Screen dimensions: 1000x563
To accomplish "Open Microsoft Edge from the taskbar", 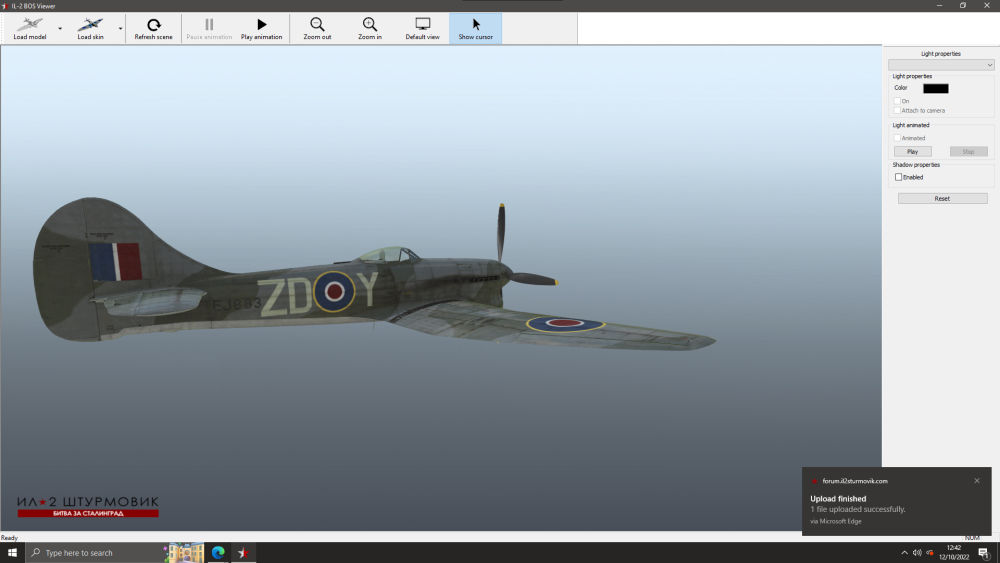I will click(218, 553).
